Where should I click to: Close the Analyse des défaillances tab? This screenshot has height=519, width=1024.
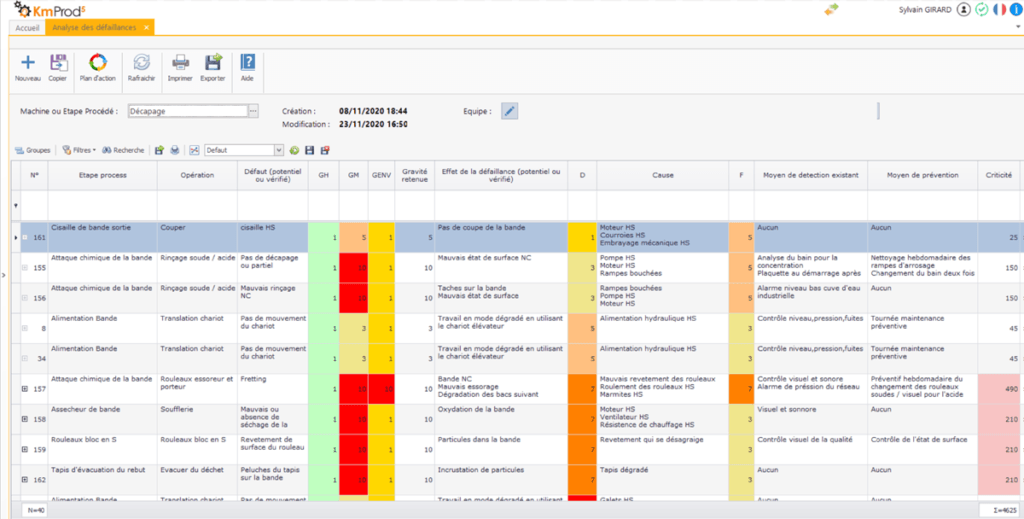click(146, 27)
